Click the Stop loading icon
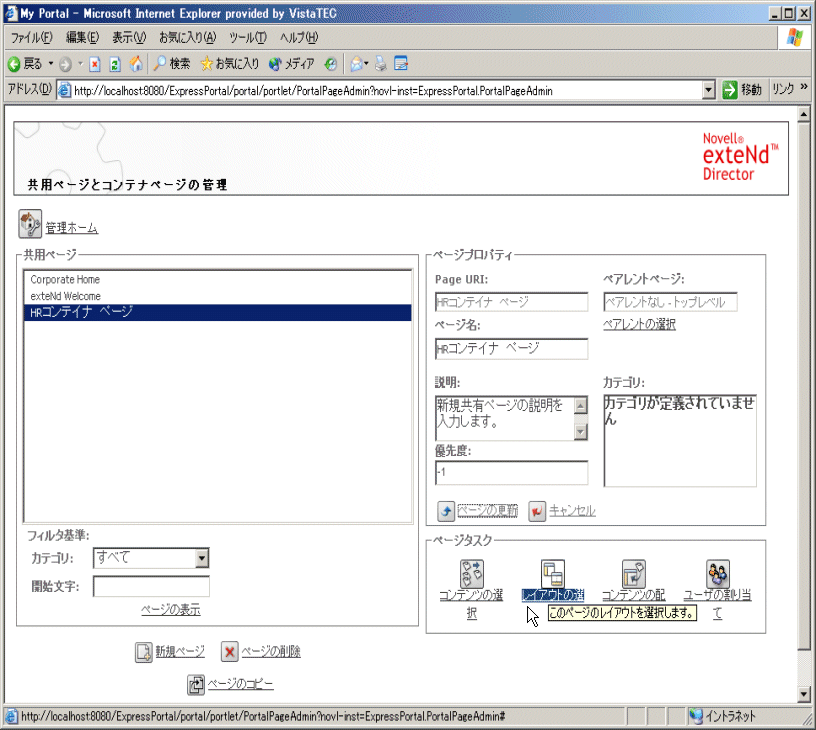This screenshot has height=730, width=816. 95,64
